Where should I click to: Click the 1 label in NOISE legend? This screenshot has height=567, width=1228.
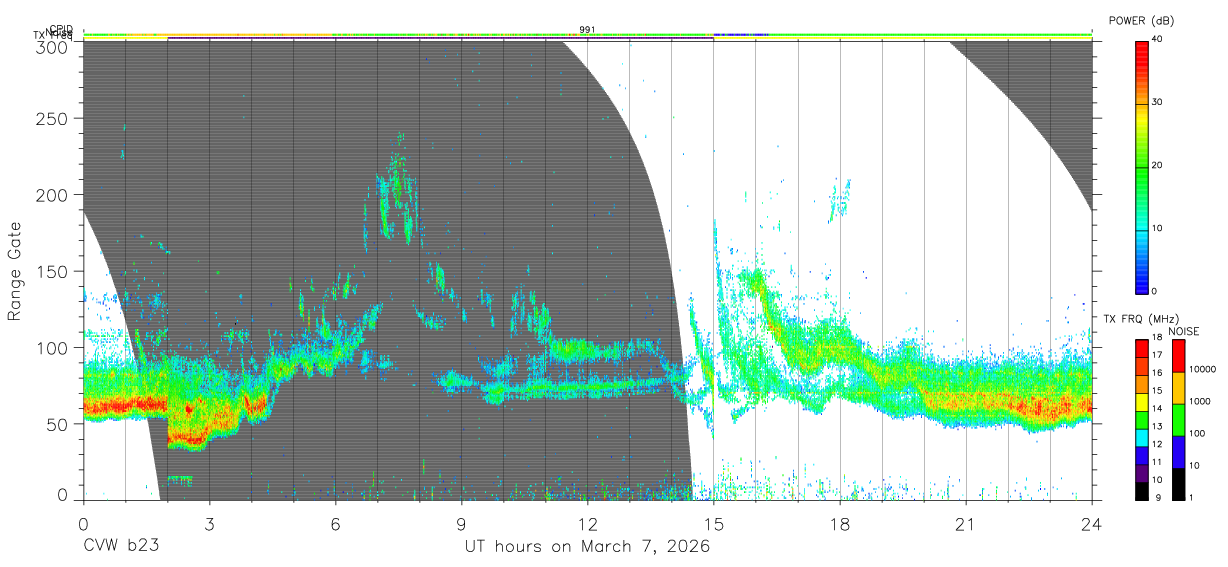(1191, 498)
